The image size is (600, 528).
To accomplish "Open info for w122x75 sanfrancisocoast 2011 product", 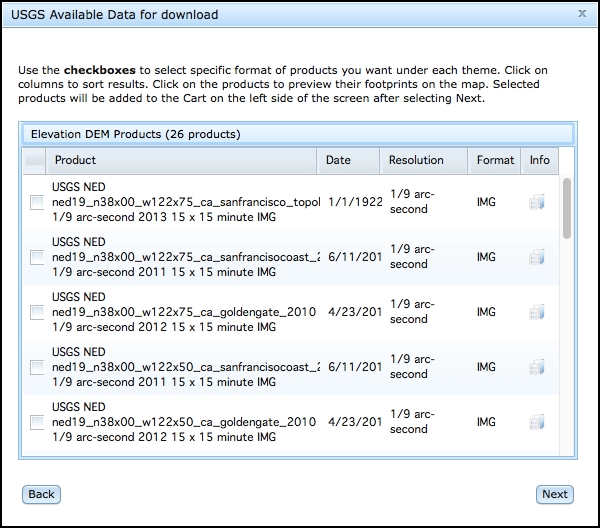I will coord(537,257).
